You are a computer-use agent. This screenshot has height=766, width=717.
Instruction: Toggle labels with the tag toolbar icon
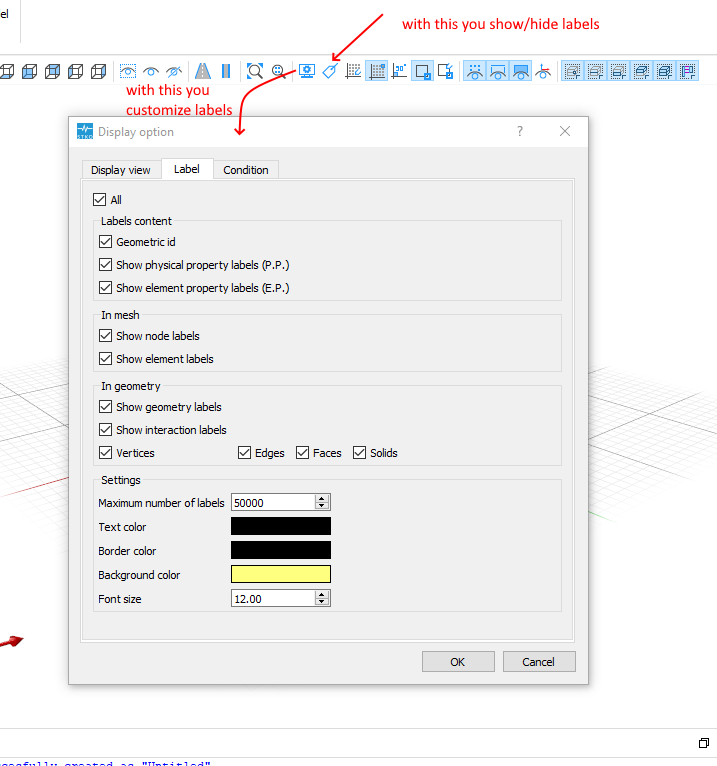[330, 71]
